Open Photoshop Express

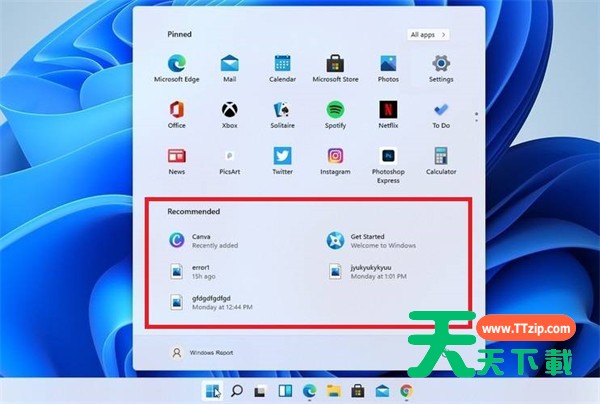[x=388, y=165]
